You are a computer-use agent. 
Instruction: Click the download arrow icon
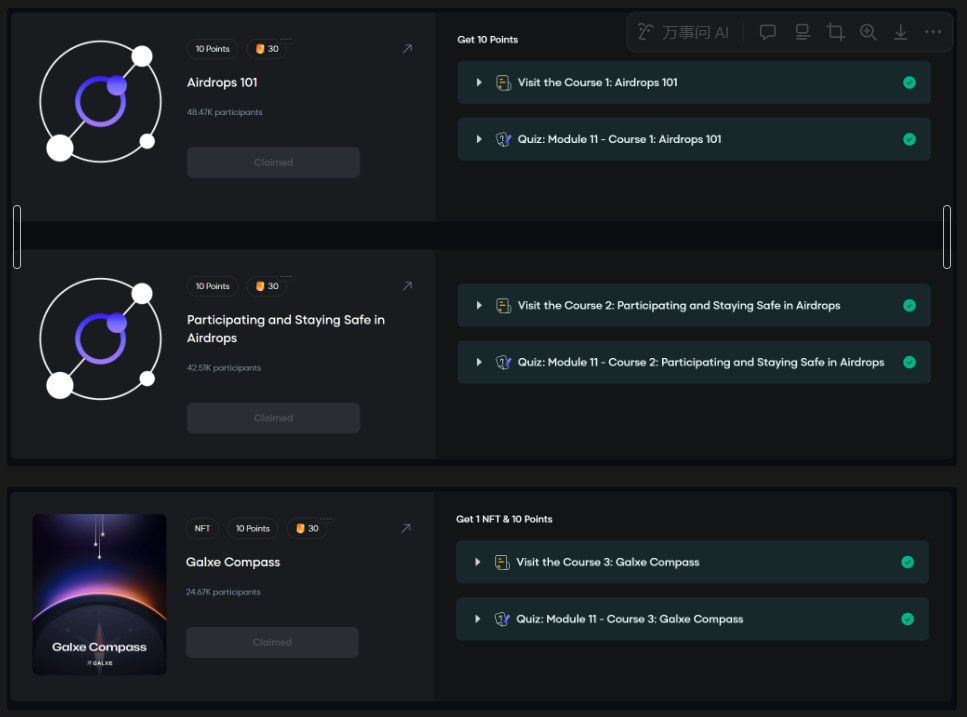coord(900,32)
